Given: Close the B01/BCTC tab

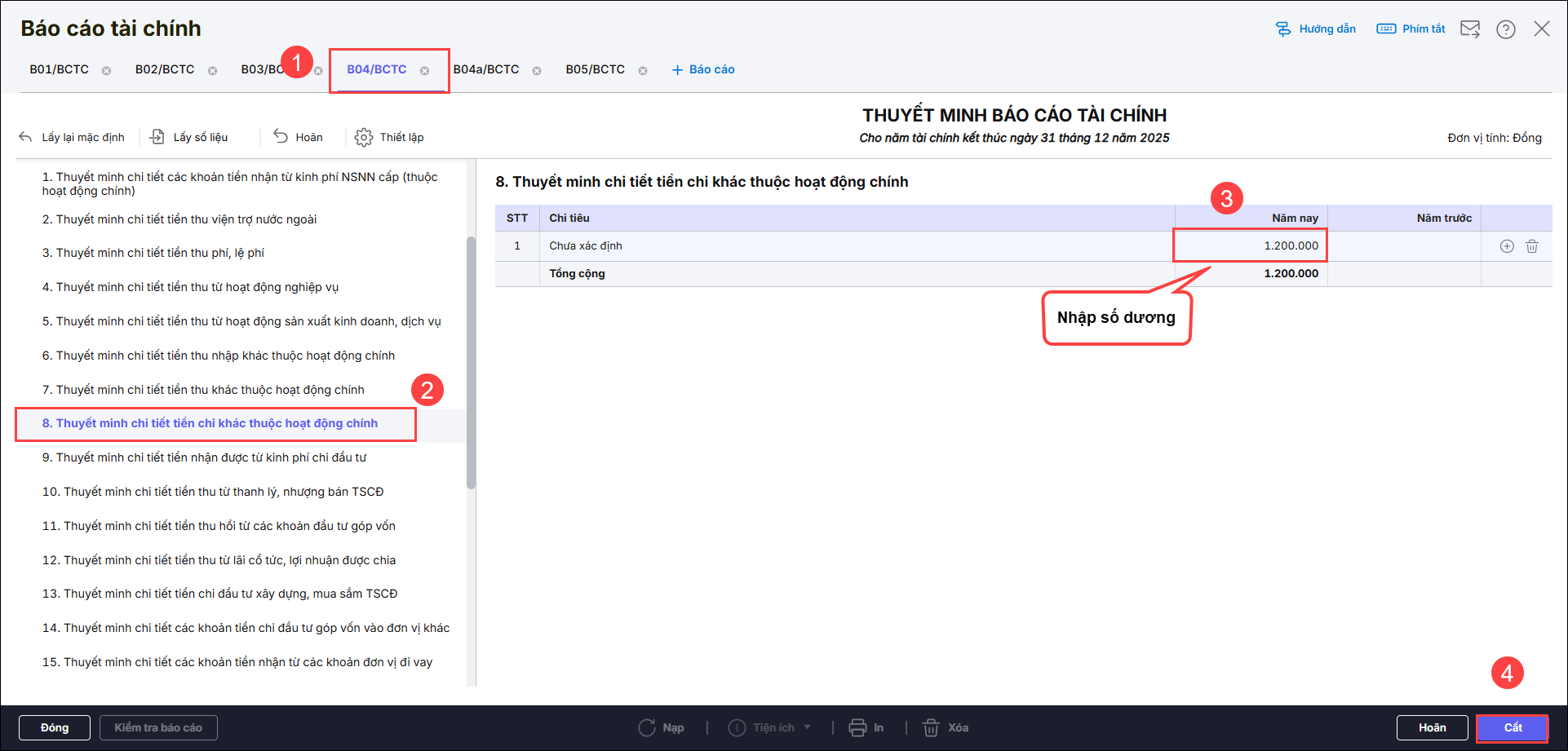Looking at the screenshot, I should click(106, 71).
